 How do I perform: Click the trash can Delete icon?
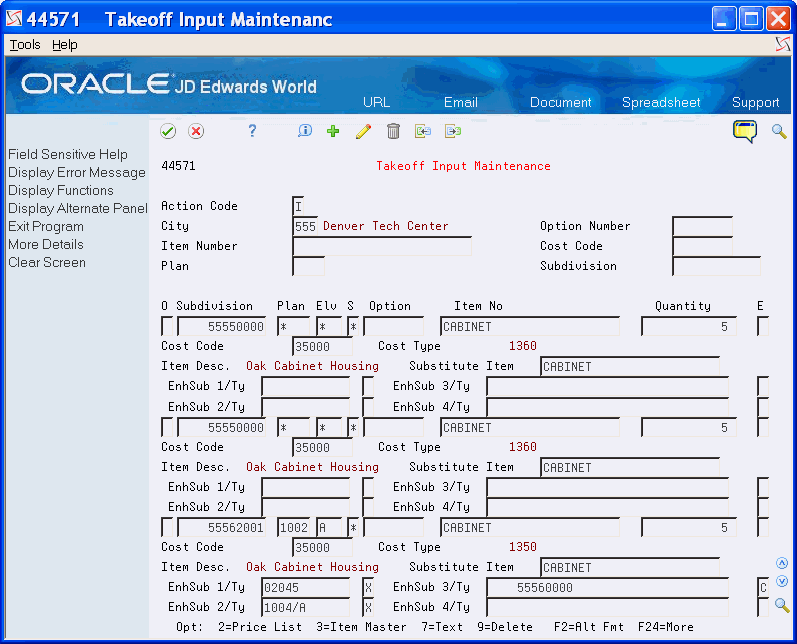[393, 131]
